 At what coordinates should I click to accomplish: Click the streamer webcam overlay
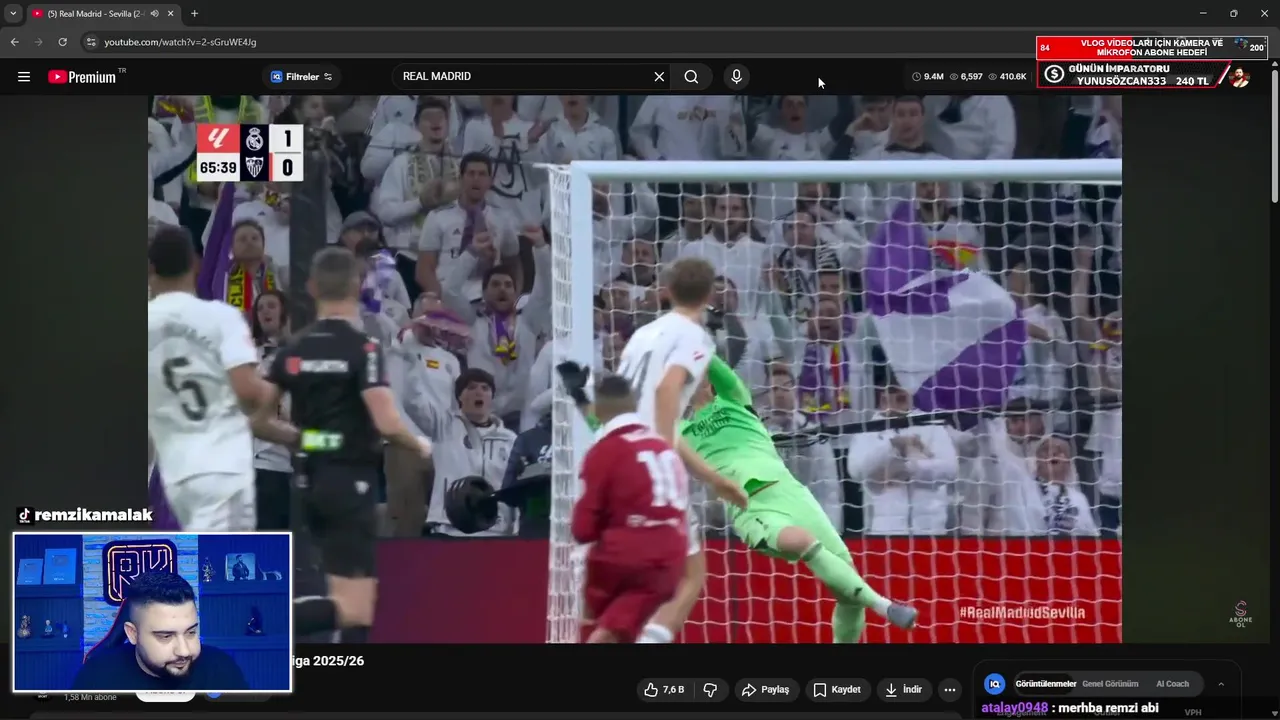point(152,612)
